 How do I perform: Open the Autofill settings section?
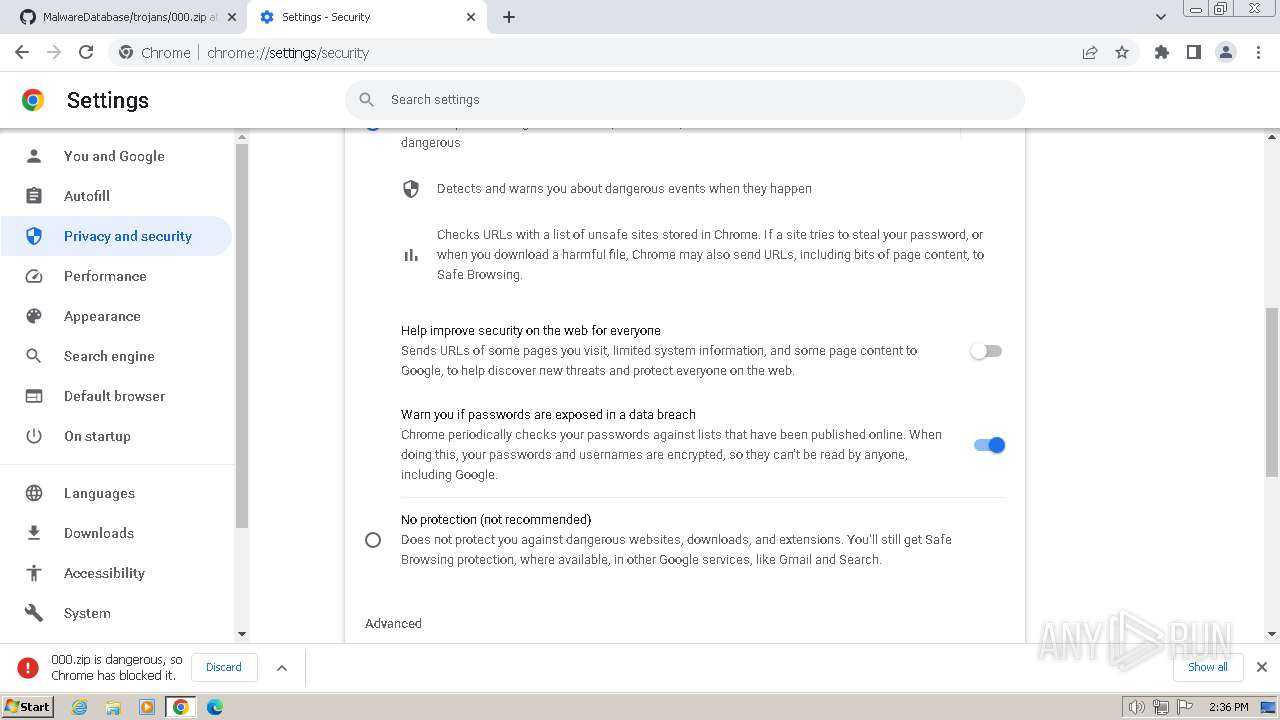click(x=116, y=196)
